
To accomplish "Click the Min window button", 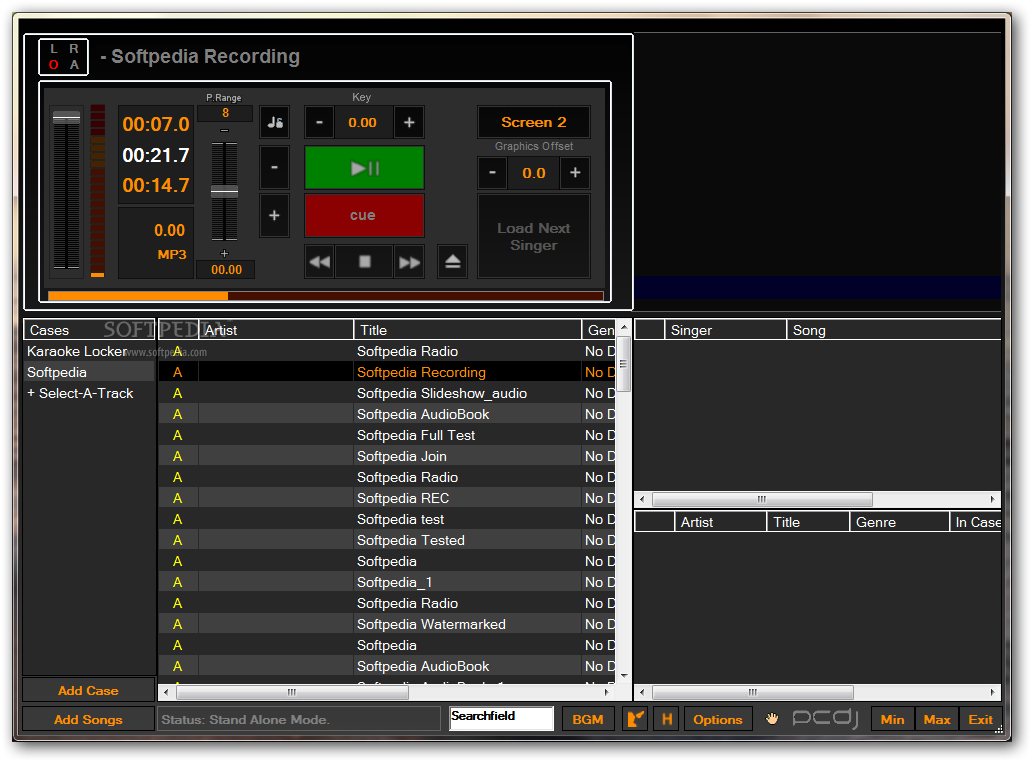I will coord(892,719).
